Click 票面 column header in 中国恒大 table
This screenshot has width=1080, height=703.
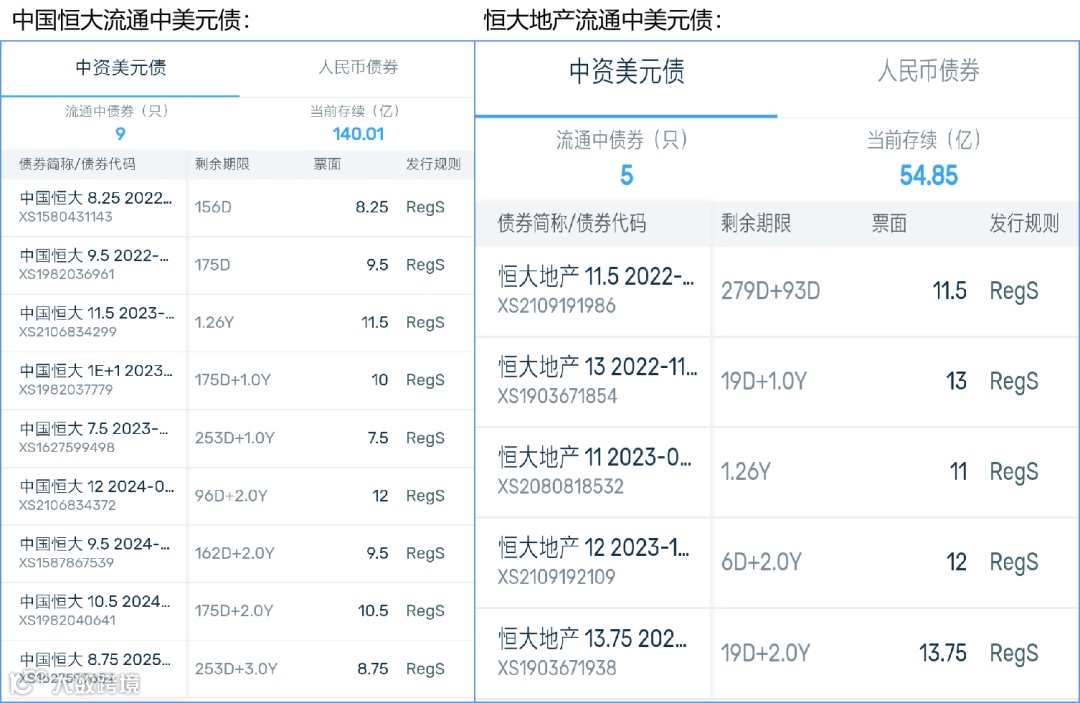tap(327, 164)
